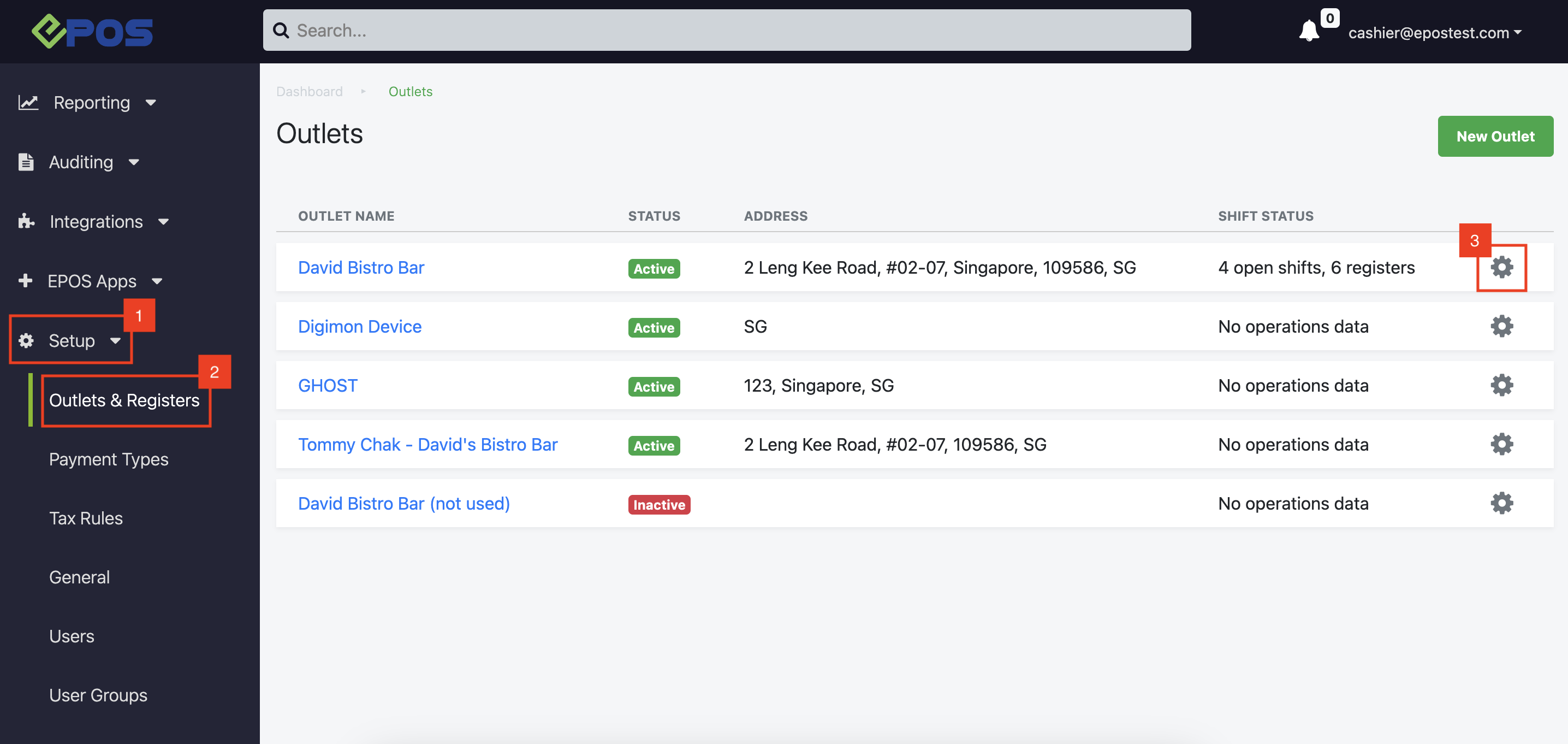Select Tax Rules in sidebar
This screenshot has width=1568, height=744.
pos(86,518)
